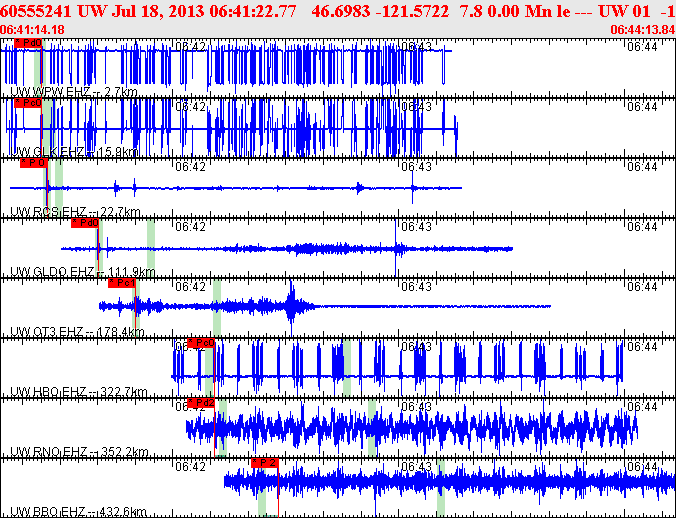676x518 pixels.
Task: Click station label UW WPW EHZ 2.7km
Action: pos(74,91)
